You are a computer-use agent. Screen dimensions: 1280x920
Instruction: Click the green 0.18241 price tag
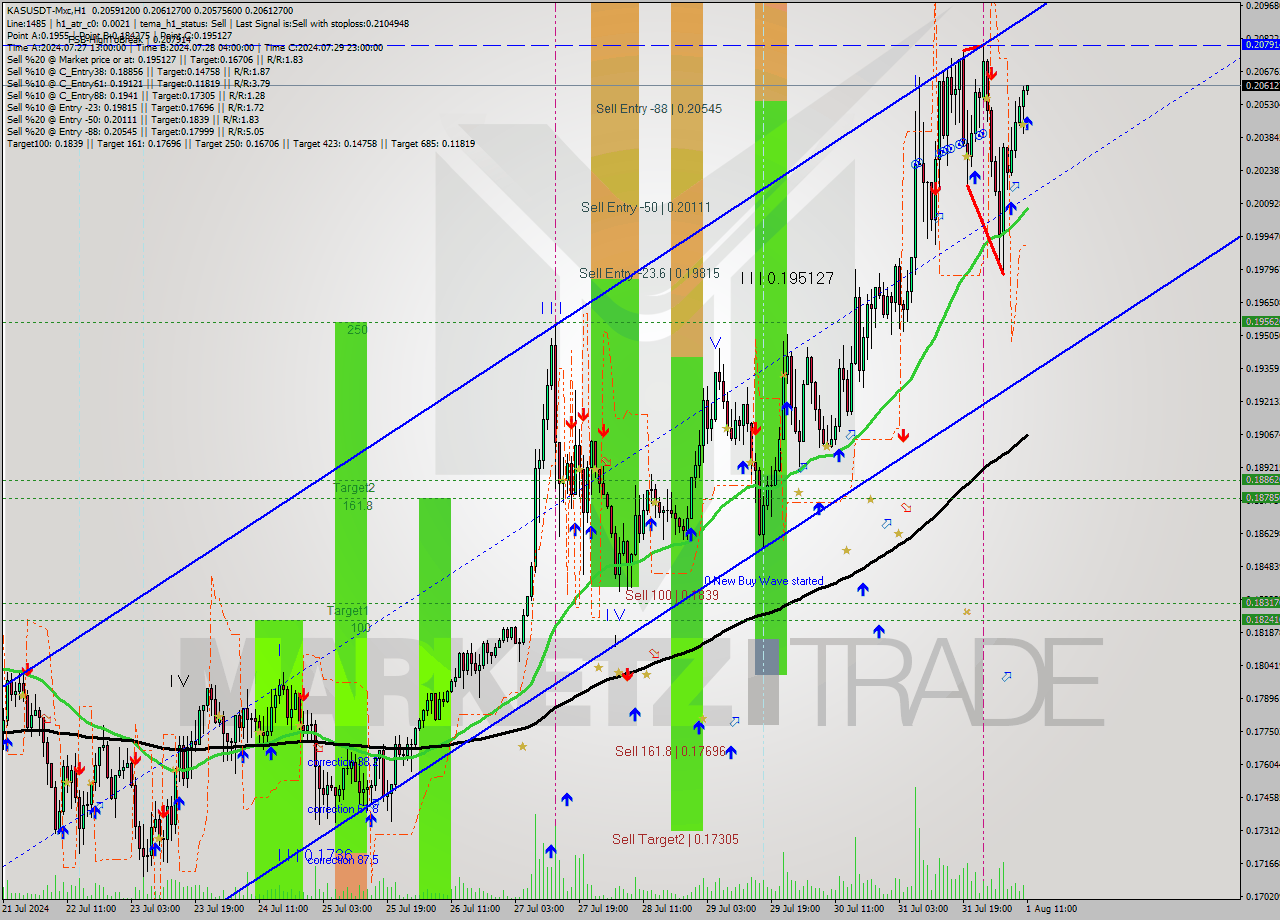1260,620
